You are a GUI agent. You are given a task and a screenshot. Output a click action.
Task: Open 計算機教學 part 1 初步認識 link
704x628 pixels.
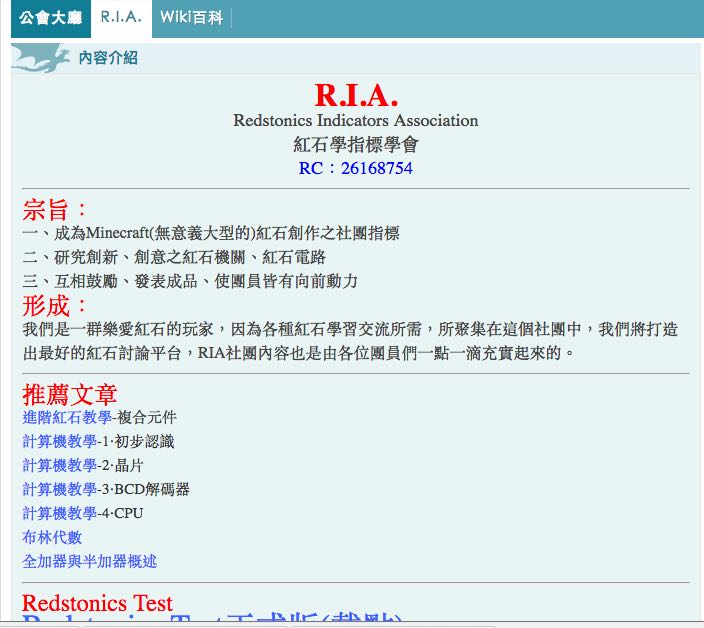60,441
